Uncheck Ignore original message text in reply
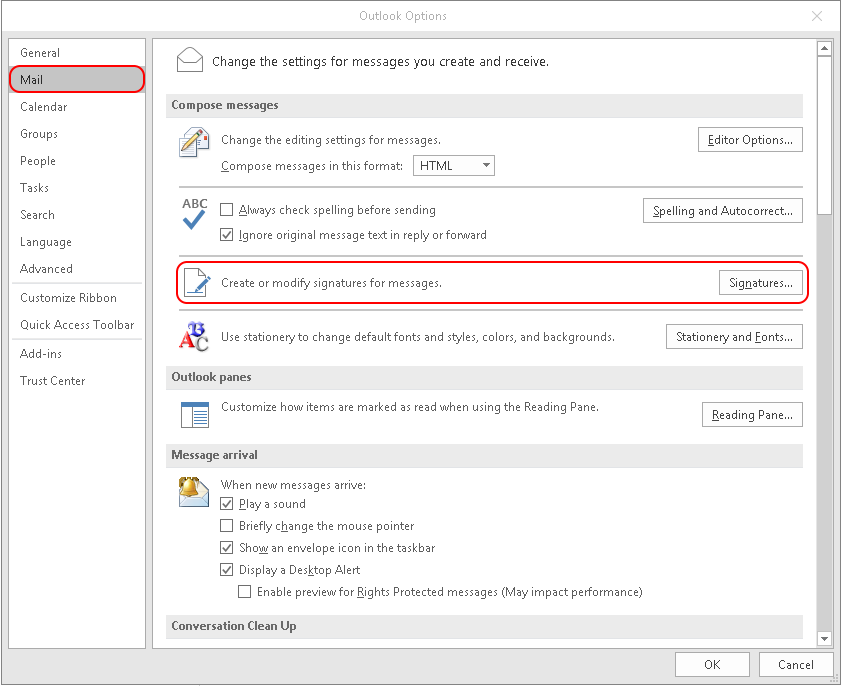The image size is (842, 686). click(x=227, y=235)
